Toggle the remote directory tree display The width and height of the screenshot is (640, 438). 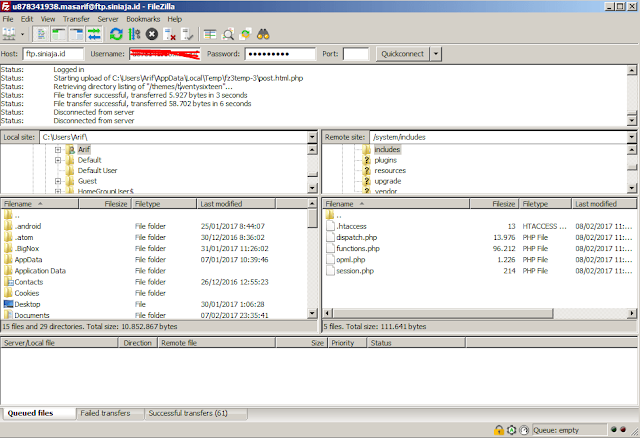(x=76, y=34)
